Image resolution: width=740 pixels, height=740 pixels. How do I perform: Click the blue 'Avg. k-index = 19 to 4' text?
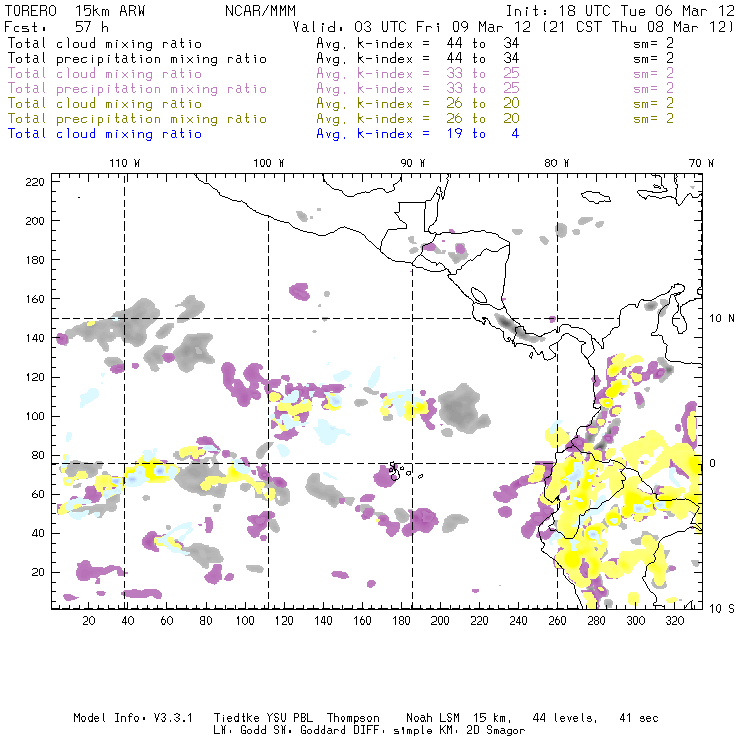click(x=418, y=134)
